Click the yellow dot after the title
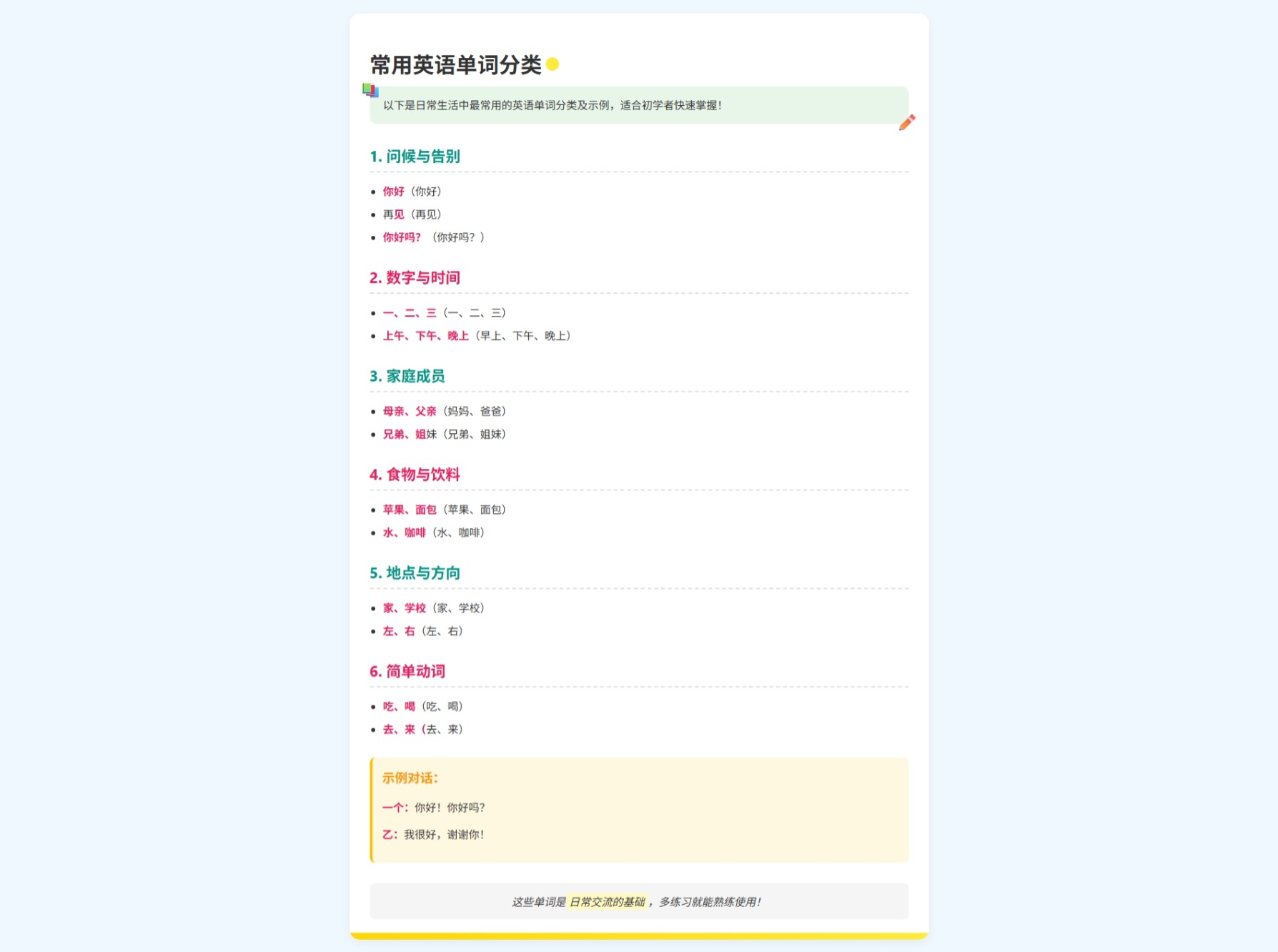This screenshot has width=1278, height=952. 553,64
